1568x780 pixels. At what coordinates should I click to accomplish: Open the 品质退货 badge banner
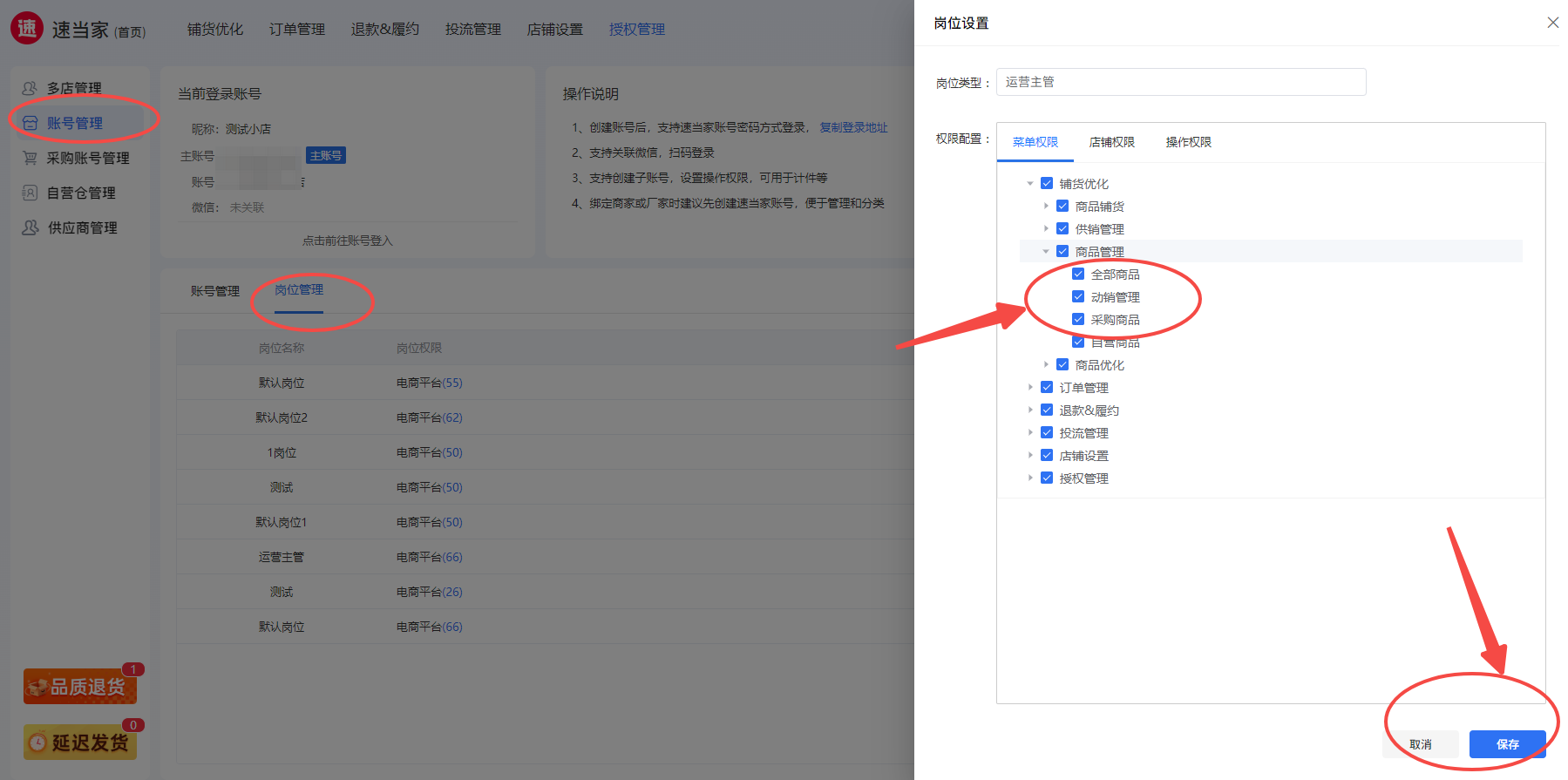[x=80, y=686]
